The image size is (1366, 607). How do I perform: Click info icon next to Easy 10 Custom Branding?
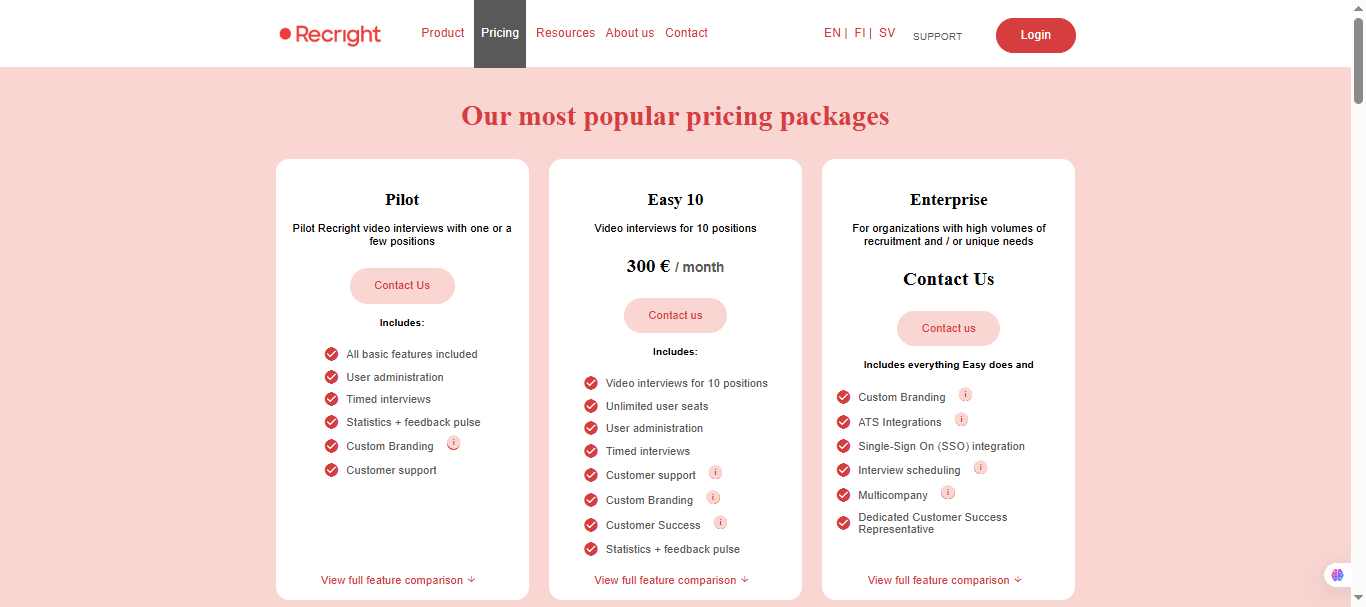[713, 498]
